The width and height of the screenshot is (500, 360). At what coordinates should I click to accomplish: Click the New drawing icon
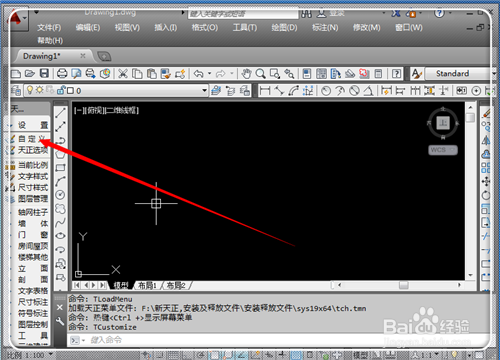tap(16, 73)
